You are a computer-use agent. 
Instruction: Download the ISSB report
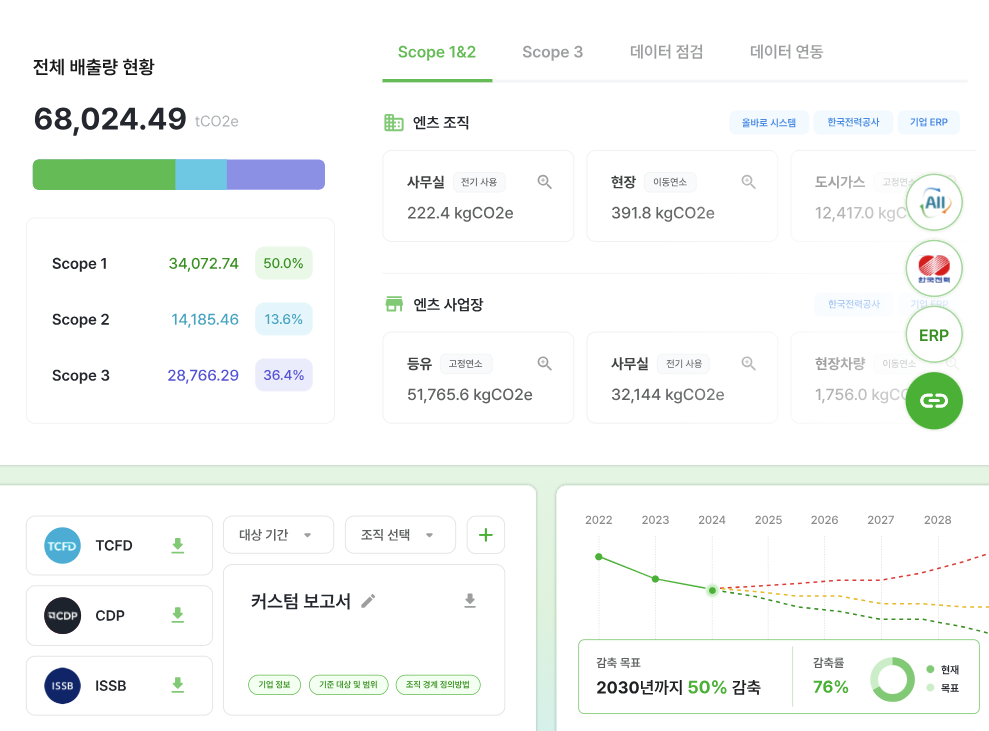(178, 685)
